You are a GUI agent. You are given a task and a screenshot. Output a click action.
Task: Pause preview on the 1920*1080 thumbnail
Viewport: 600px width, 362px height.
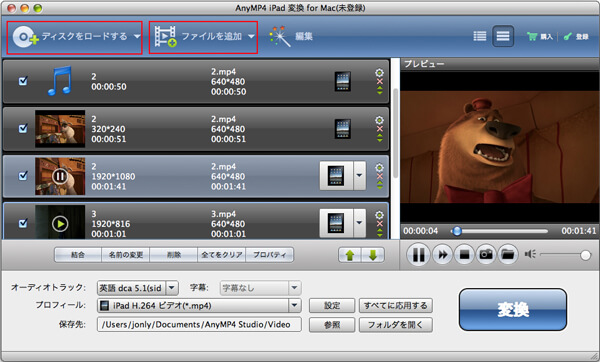60,176
